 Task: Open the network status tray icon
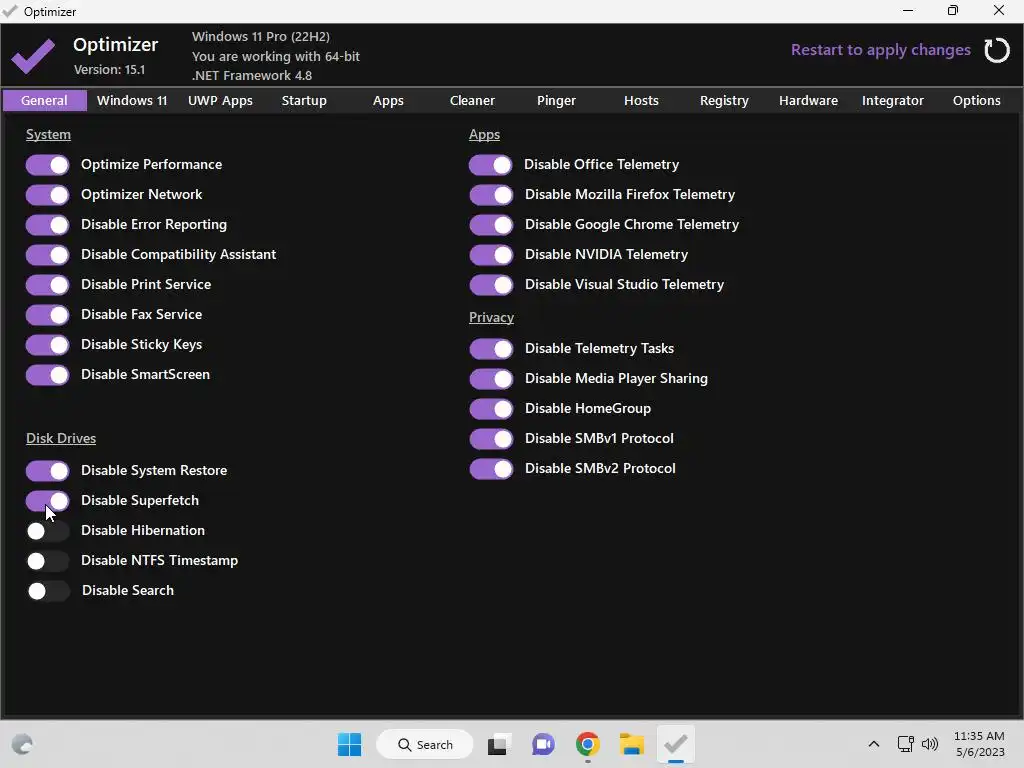pos(905,744)
